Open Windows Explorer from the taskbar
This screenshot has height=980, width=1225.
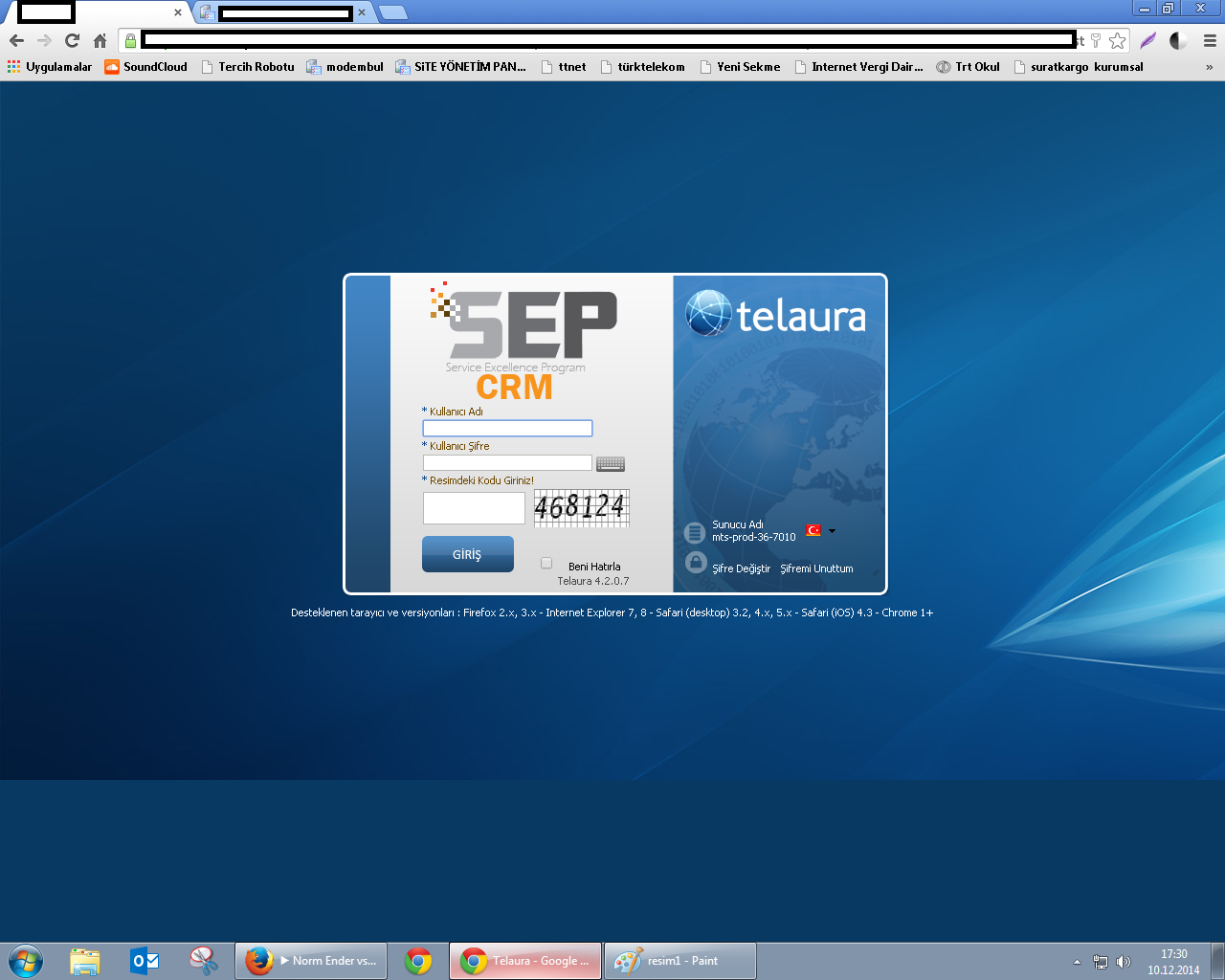(x=85, y=961)
